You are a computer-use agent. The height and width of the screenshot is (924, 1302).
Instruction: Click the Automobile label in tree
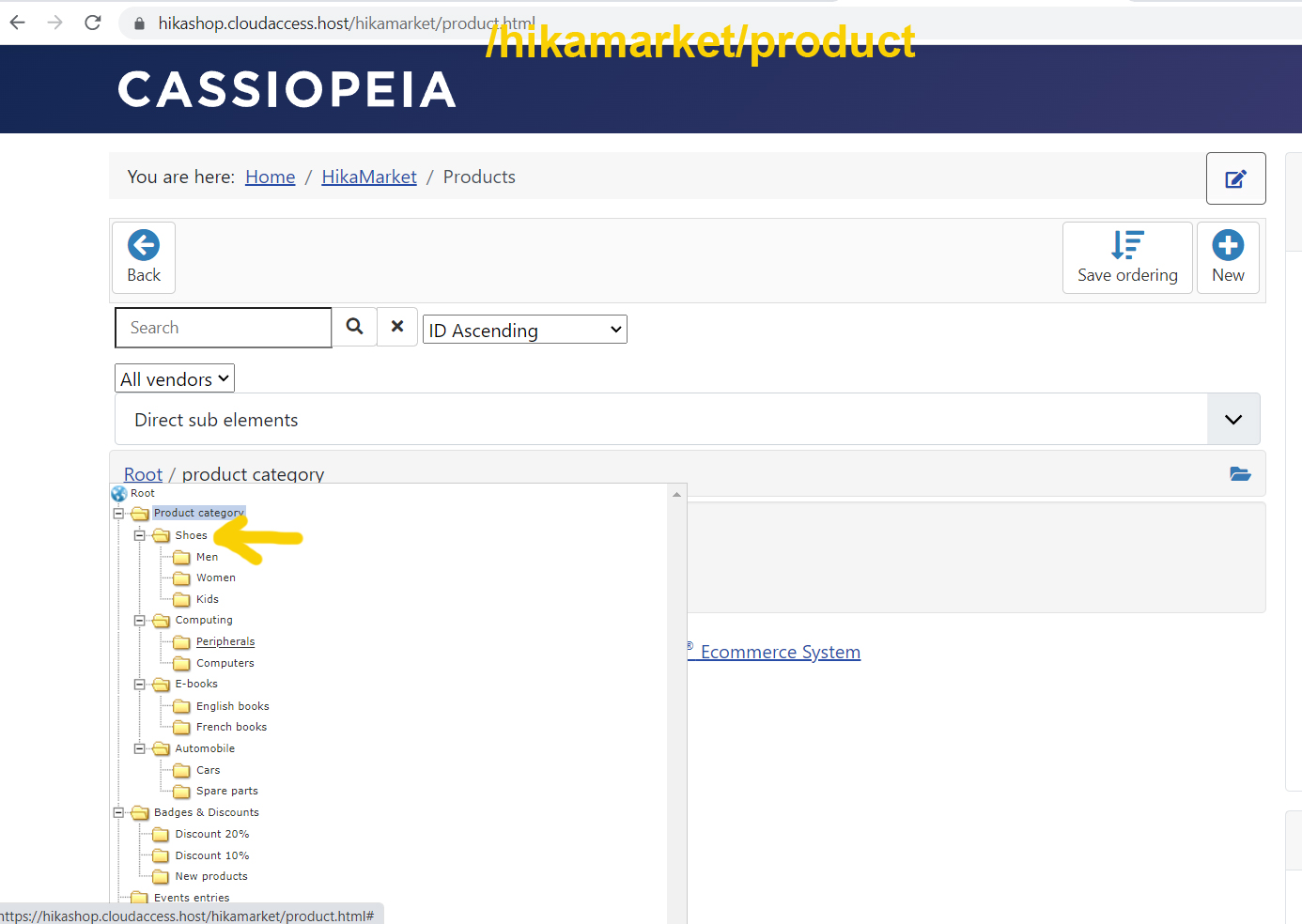tap(205, 748)
